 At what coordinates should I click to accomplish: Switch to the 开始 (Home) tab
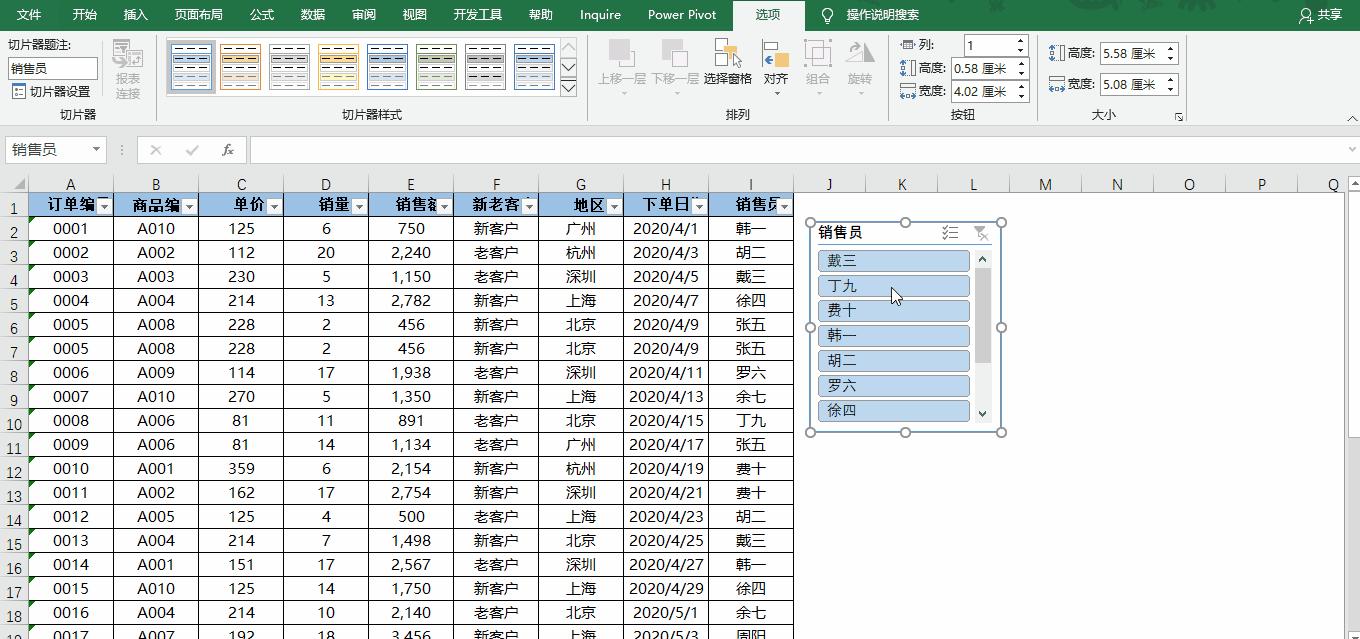pyautogui.click(x=85, y=15)
